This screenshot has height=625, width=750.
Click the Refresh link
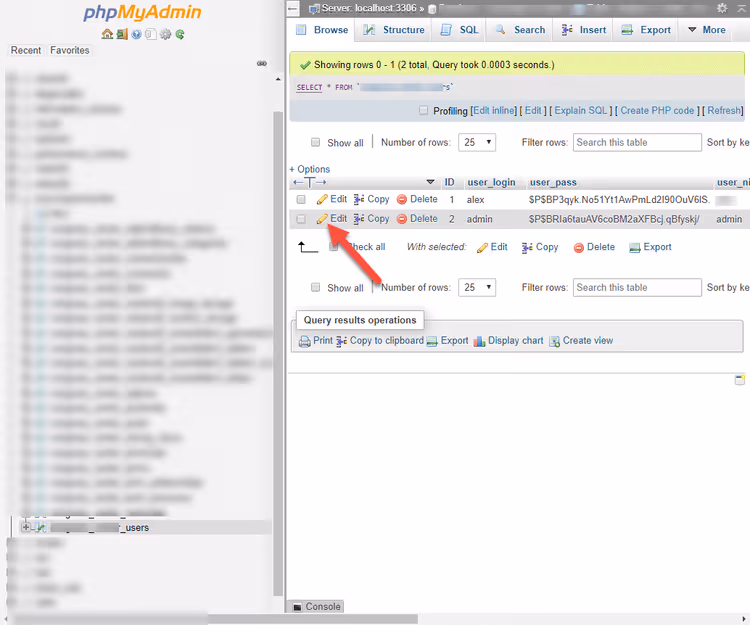(x=724, y=110)
